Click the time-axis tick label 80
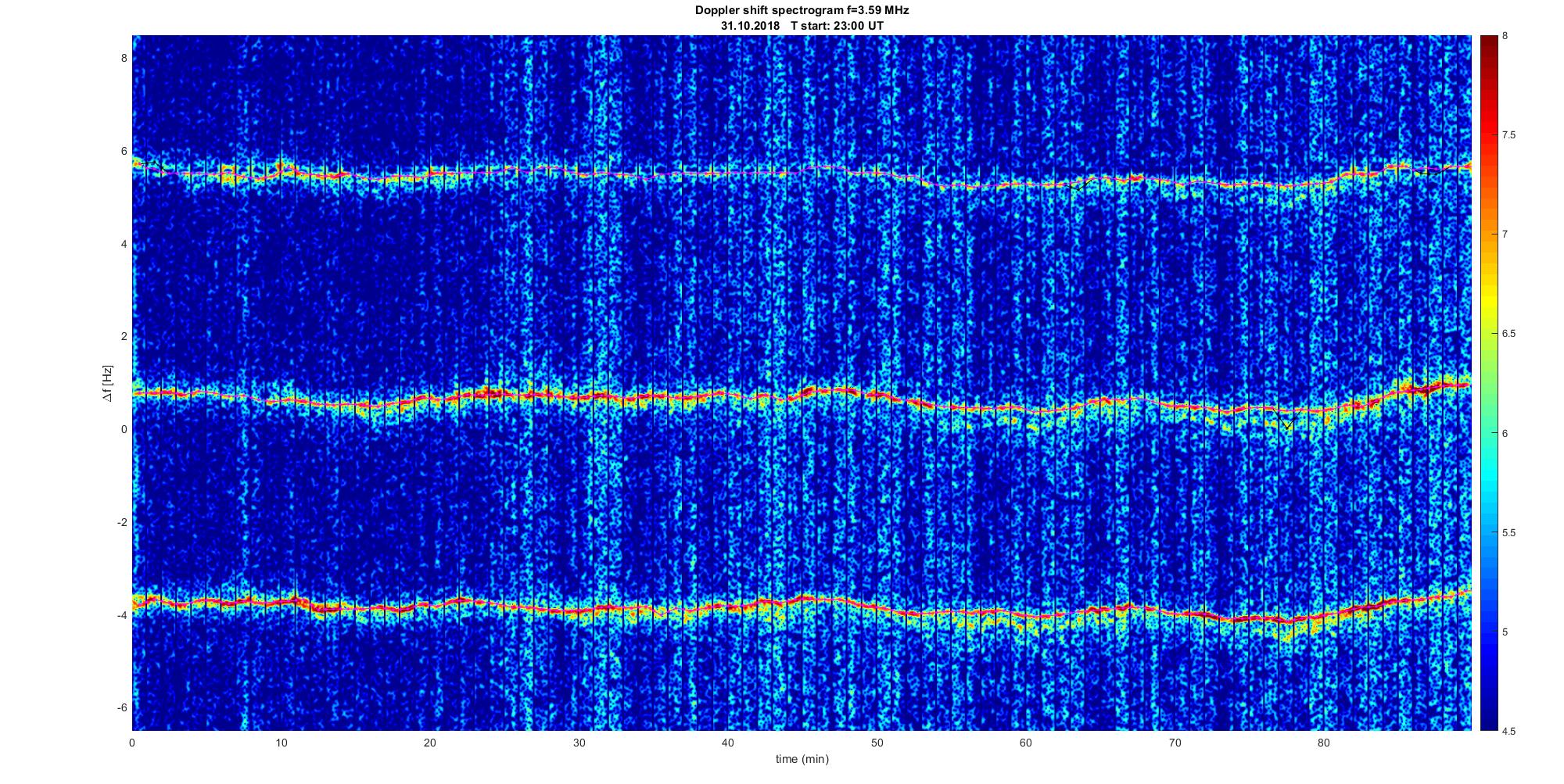Screen dimensions: 1564x784 pos(1324,743)
